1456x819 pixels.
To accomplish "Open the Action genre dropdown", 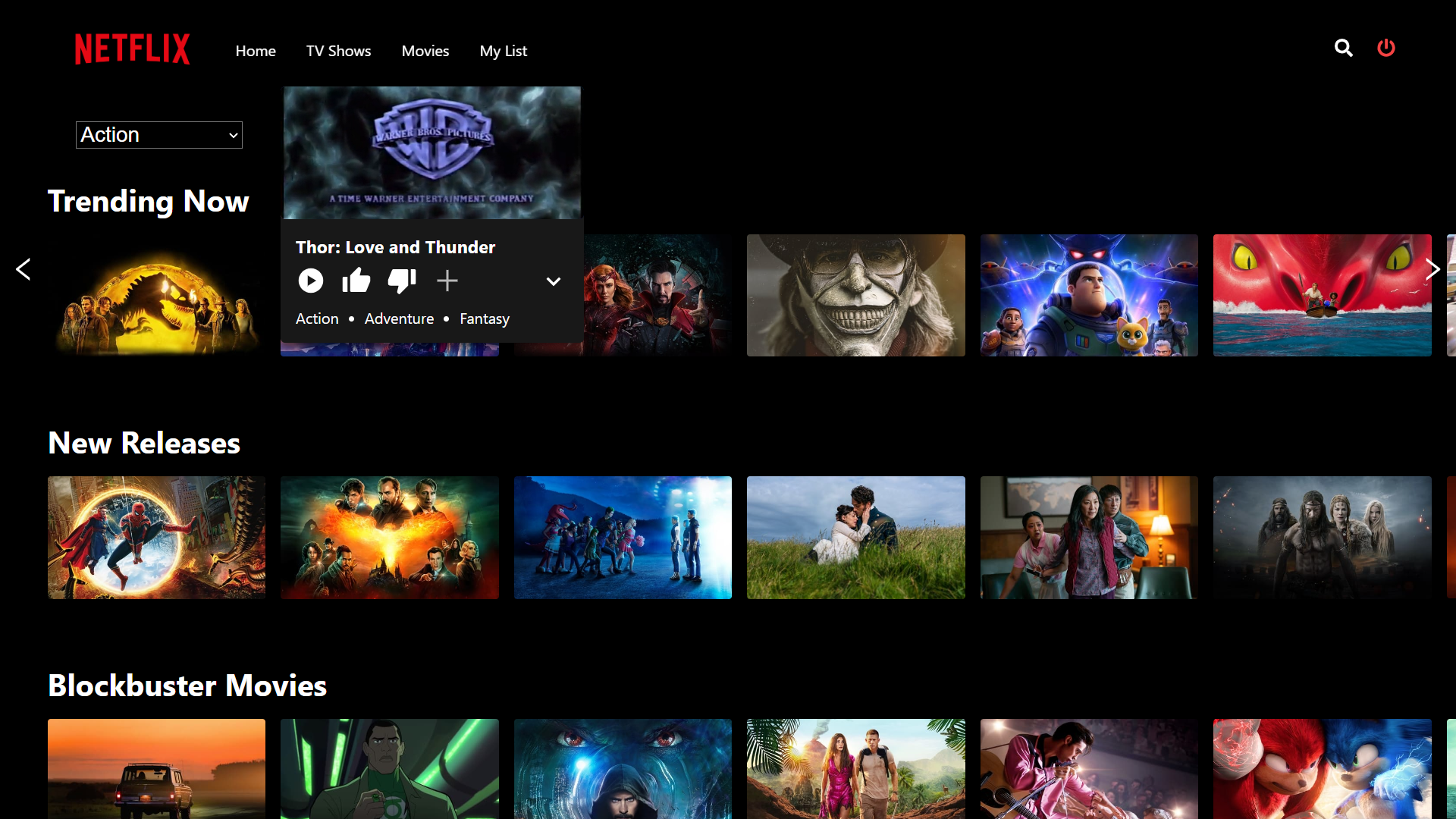I will [158, 134].
